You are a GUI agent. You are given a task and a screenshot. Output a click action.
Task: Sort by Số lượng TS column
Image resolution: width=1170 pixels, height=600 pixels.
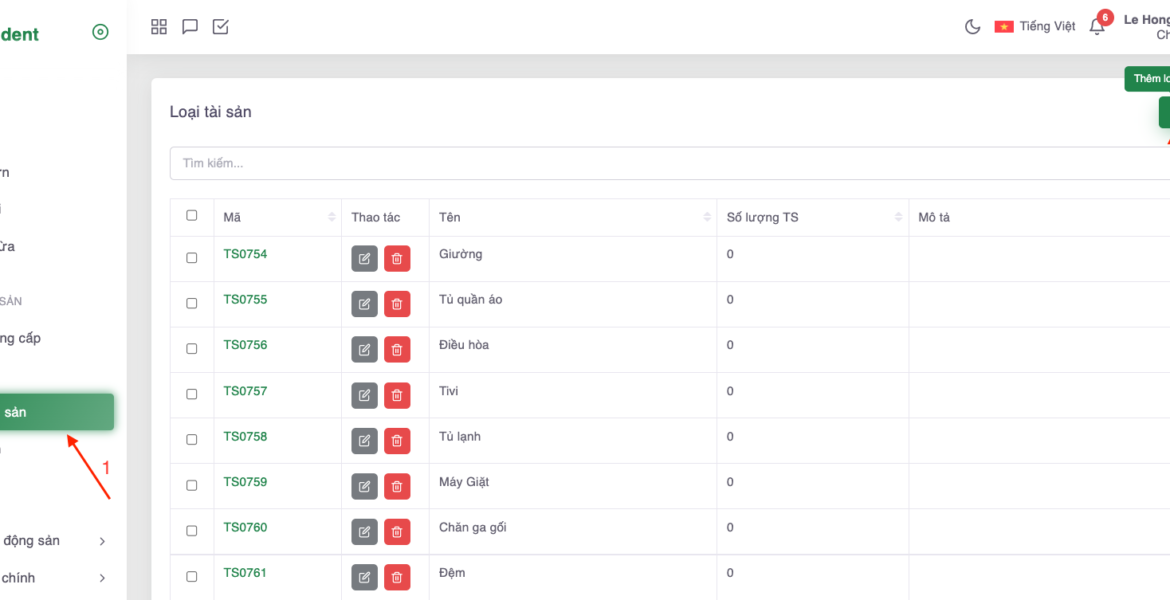[897, 218]
